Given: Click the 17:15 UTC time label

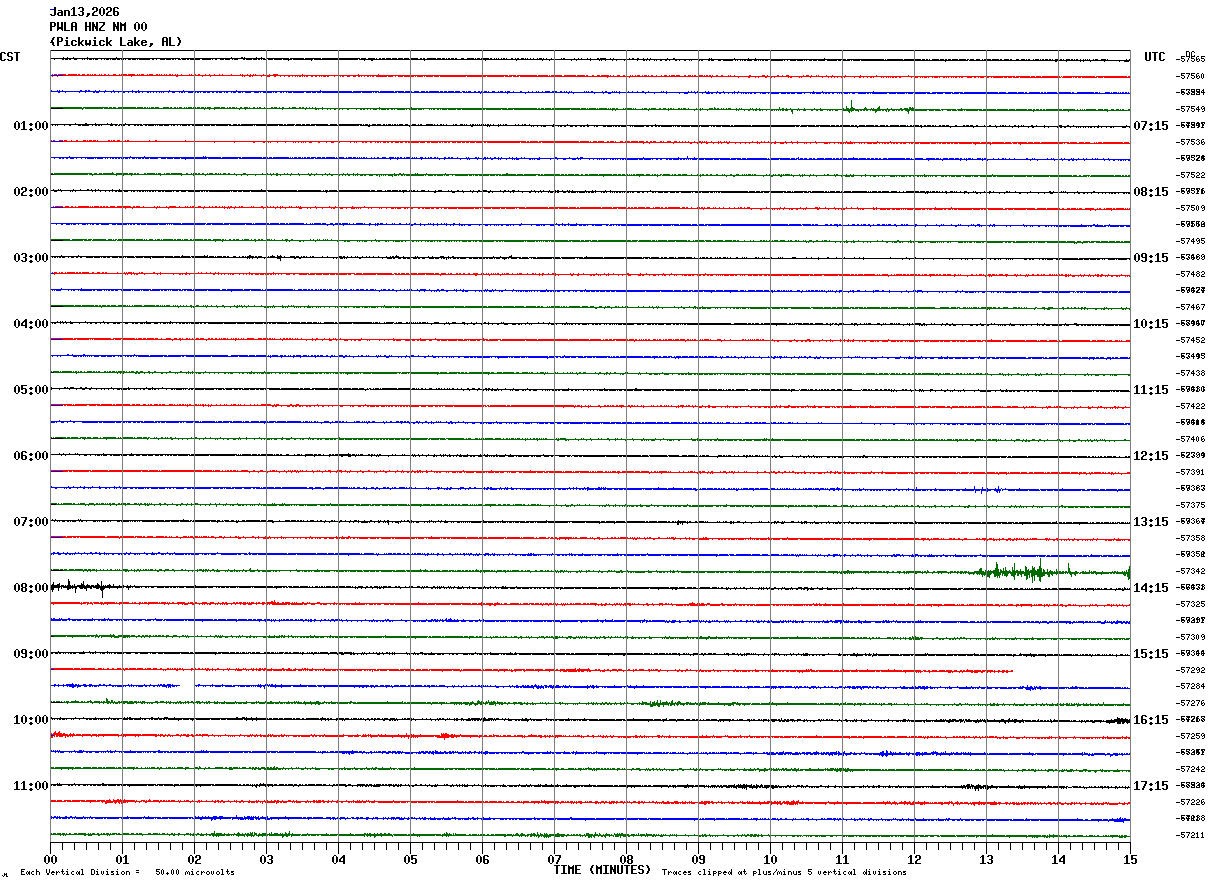Looking at the screenshot, I should 1151,786.
